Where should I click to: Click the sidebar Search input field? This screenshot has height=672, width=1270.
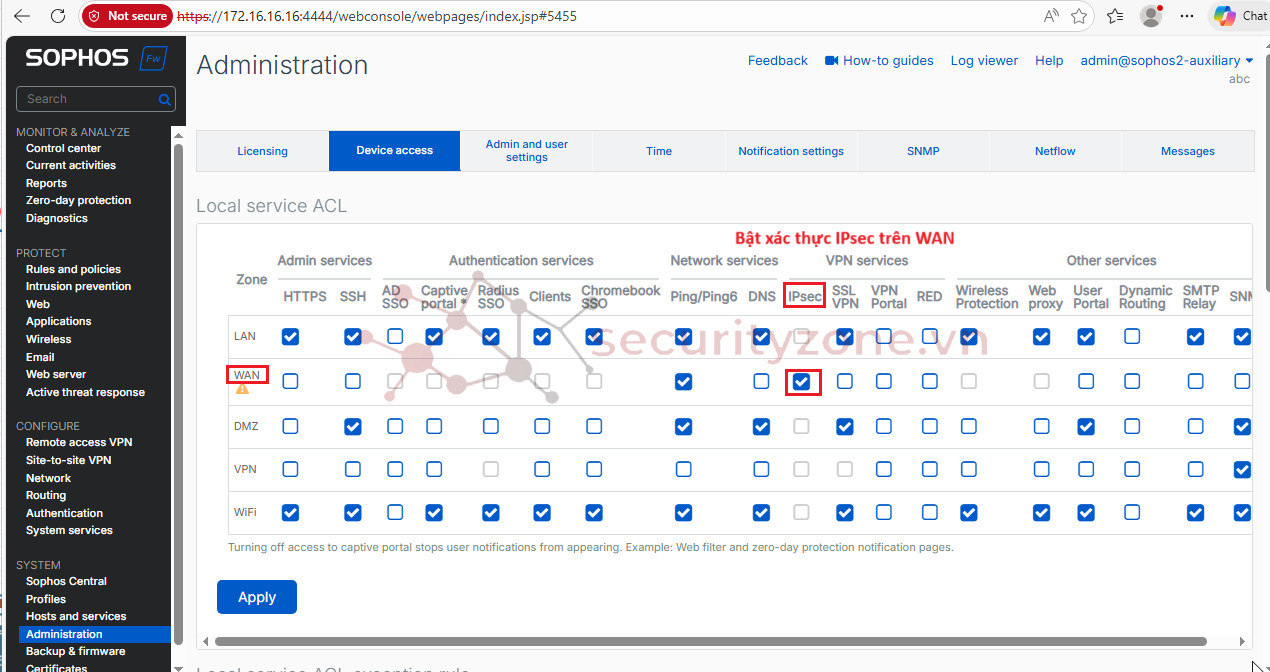[x=88, y=99]
